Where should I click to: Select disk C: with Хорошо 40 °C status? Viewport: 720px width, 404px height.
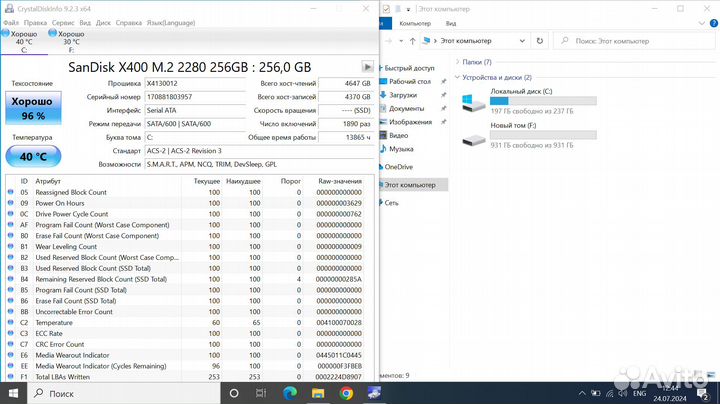tap(24, 42)
